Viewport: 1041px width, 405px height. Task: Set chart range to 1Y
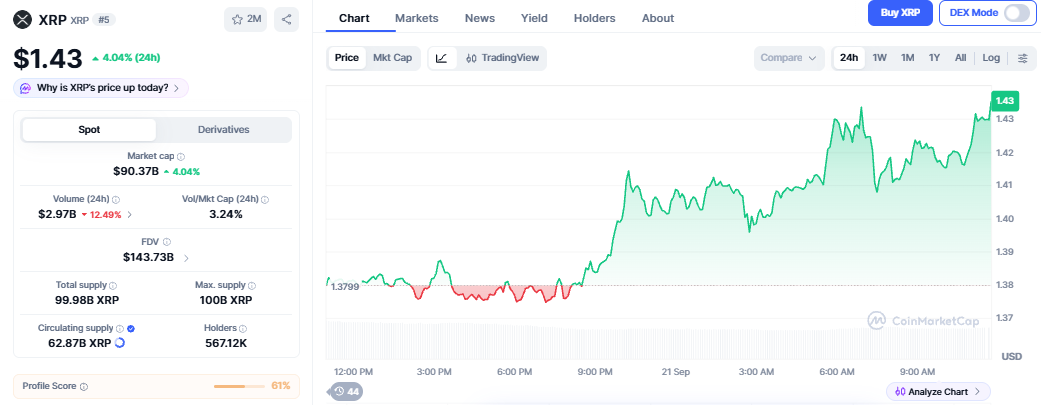pos(934,58)
